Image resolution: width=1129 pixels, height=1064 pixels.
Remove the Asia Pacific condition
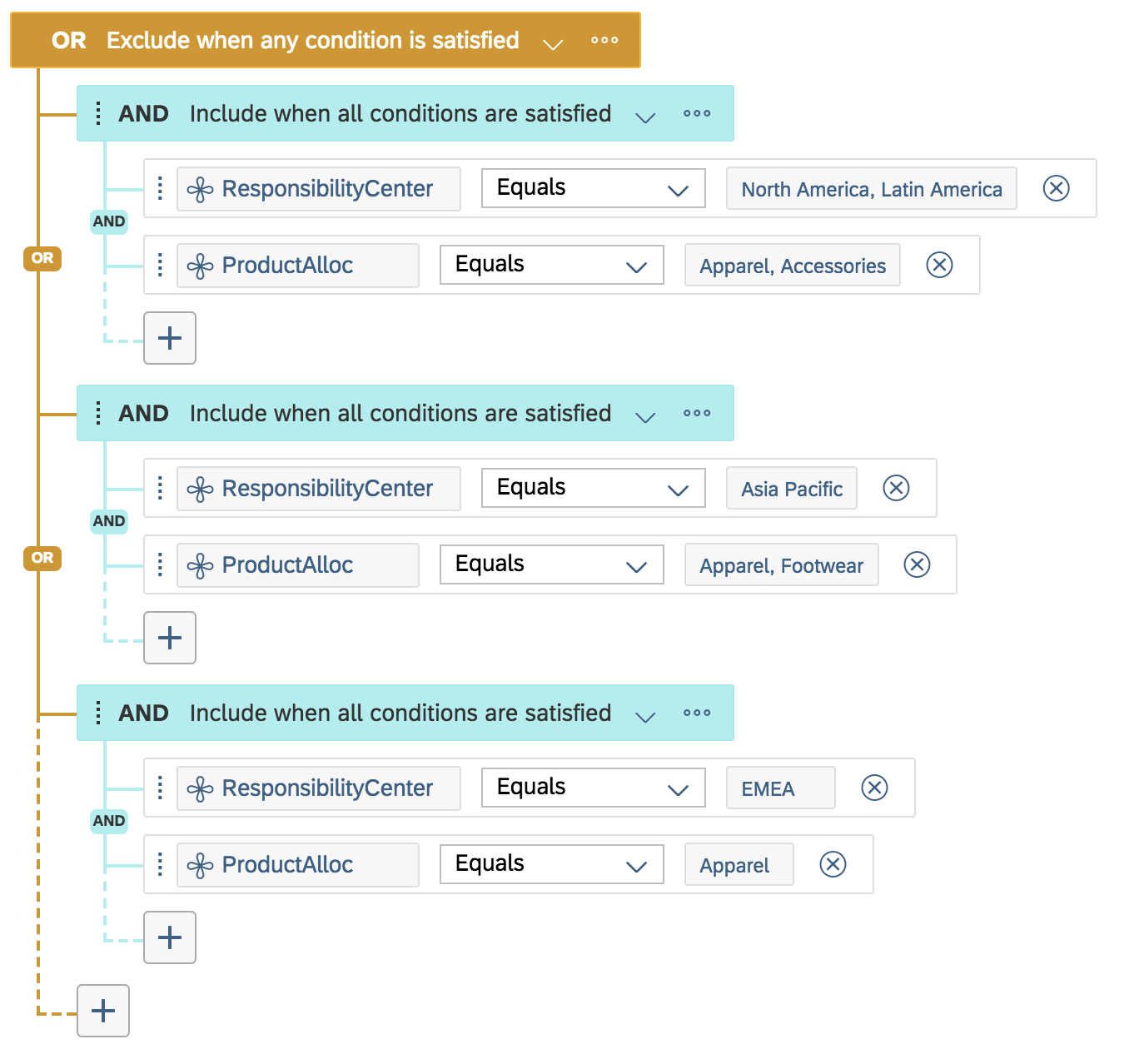[x=896, y=488]
